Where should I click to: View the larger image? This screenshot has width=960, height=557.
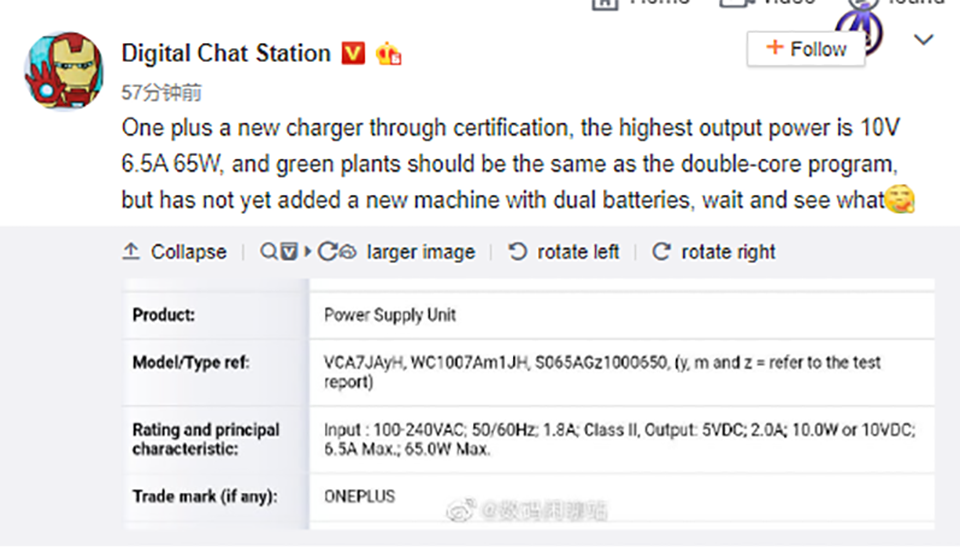[x=421, y=252]
